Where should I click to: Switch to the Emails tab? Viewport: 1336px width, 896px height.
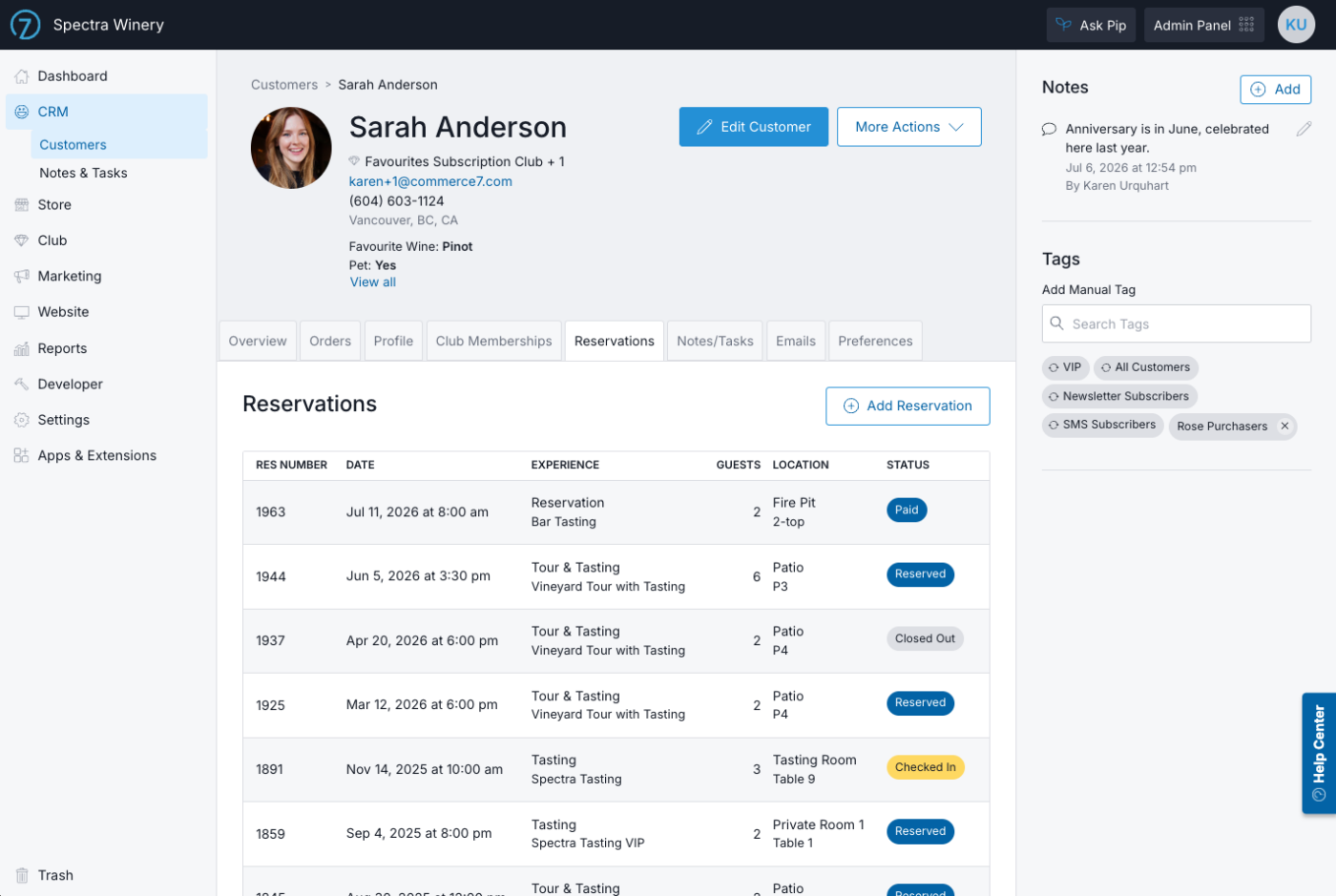(x=796, y=342)
